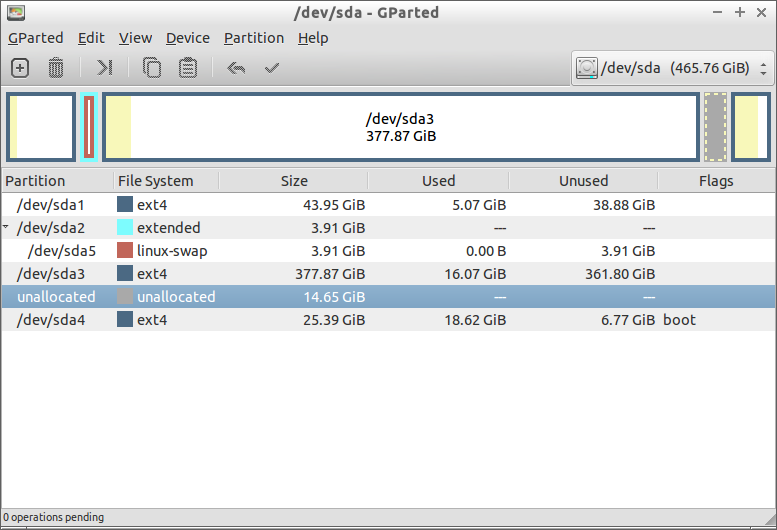Open the /dev/sda device dropdown
This screenshot has width=777, height=530.
click(672, 68)
